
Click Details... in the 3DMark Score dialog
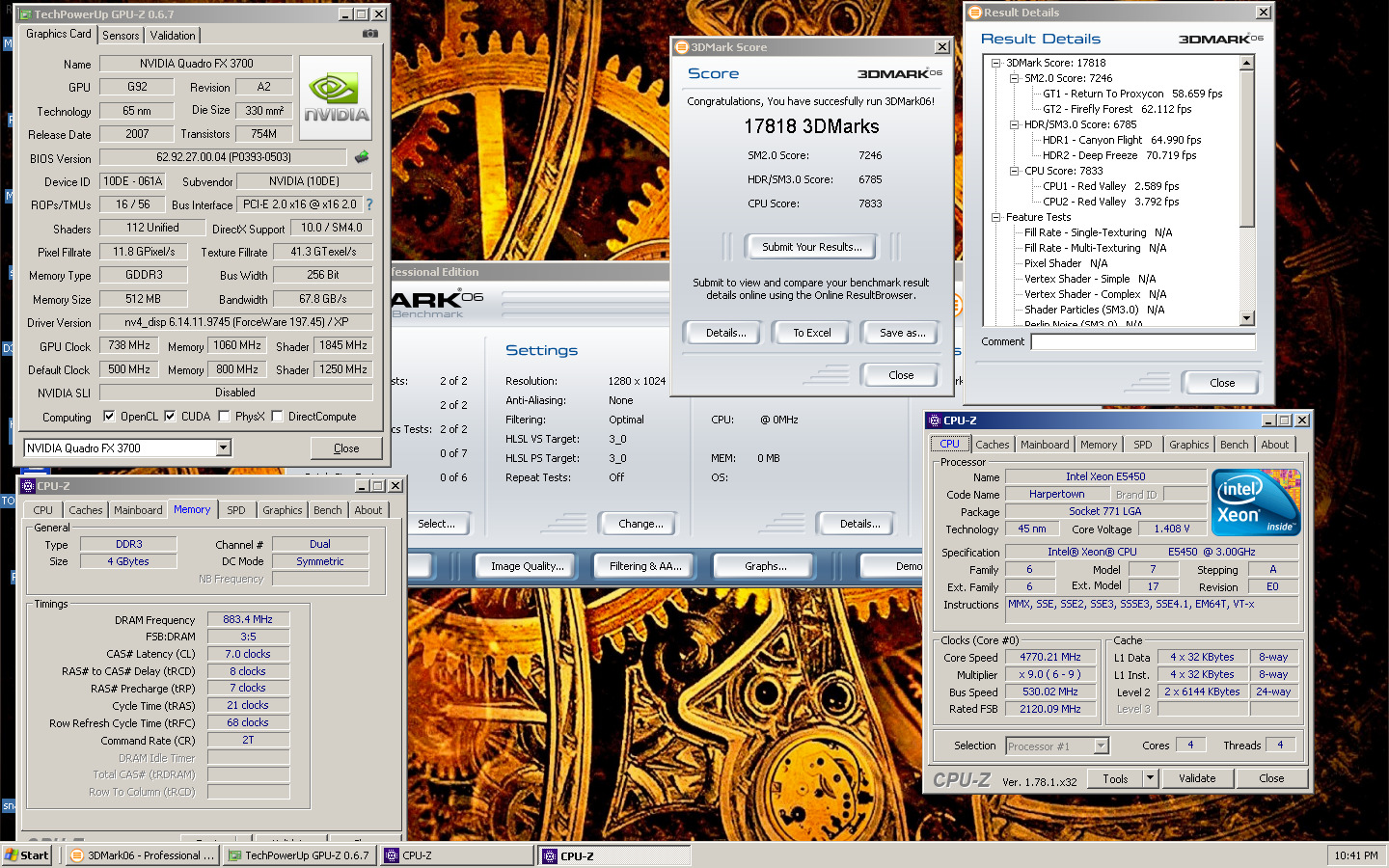(x=725, y=333)
